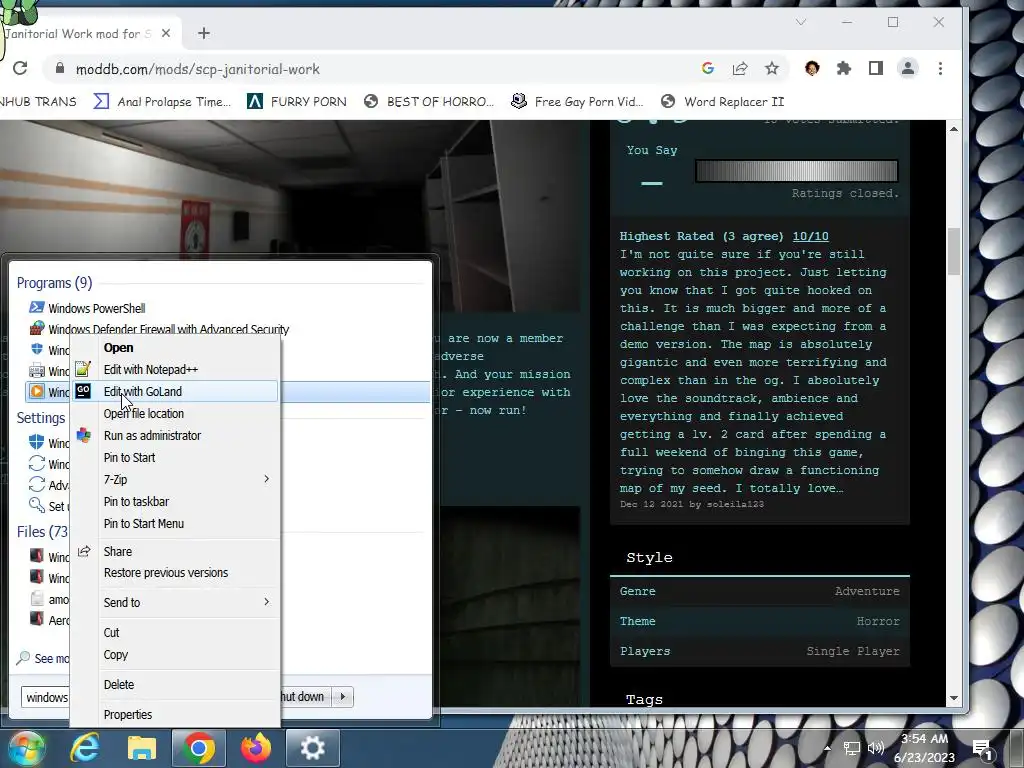
Task: Choose Pin to Start Menu
Action: pos(175,524)
